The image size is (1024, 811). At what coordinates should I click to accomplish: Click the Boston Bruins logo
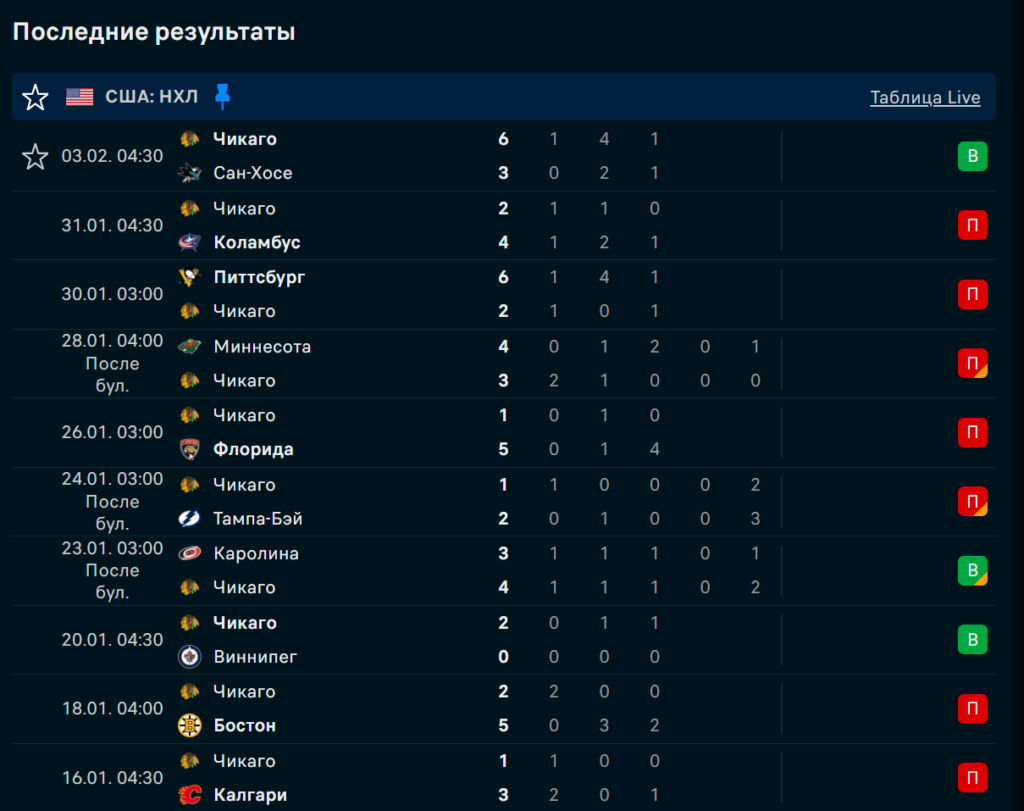tap(189, 726)
